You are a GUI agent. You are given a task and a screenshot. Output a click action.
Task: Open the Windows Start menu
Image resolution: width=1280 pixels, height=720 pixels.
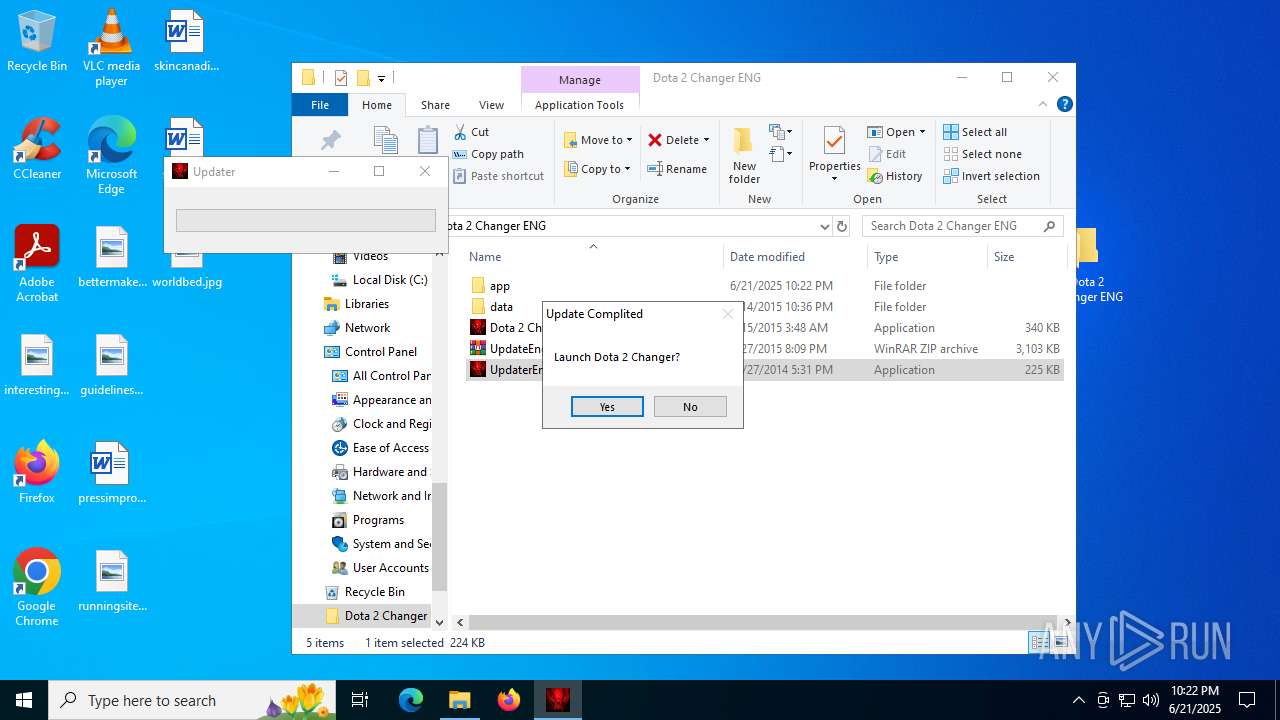click(x=24, y=700)
